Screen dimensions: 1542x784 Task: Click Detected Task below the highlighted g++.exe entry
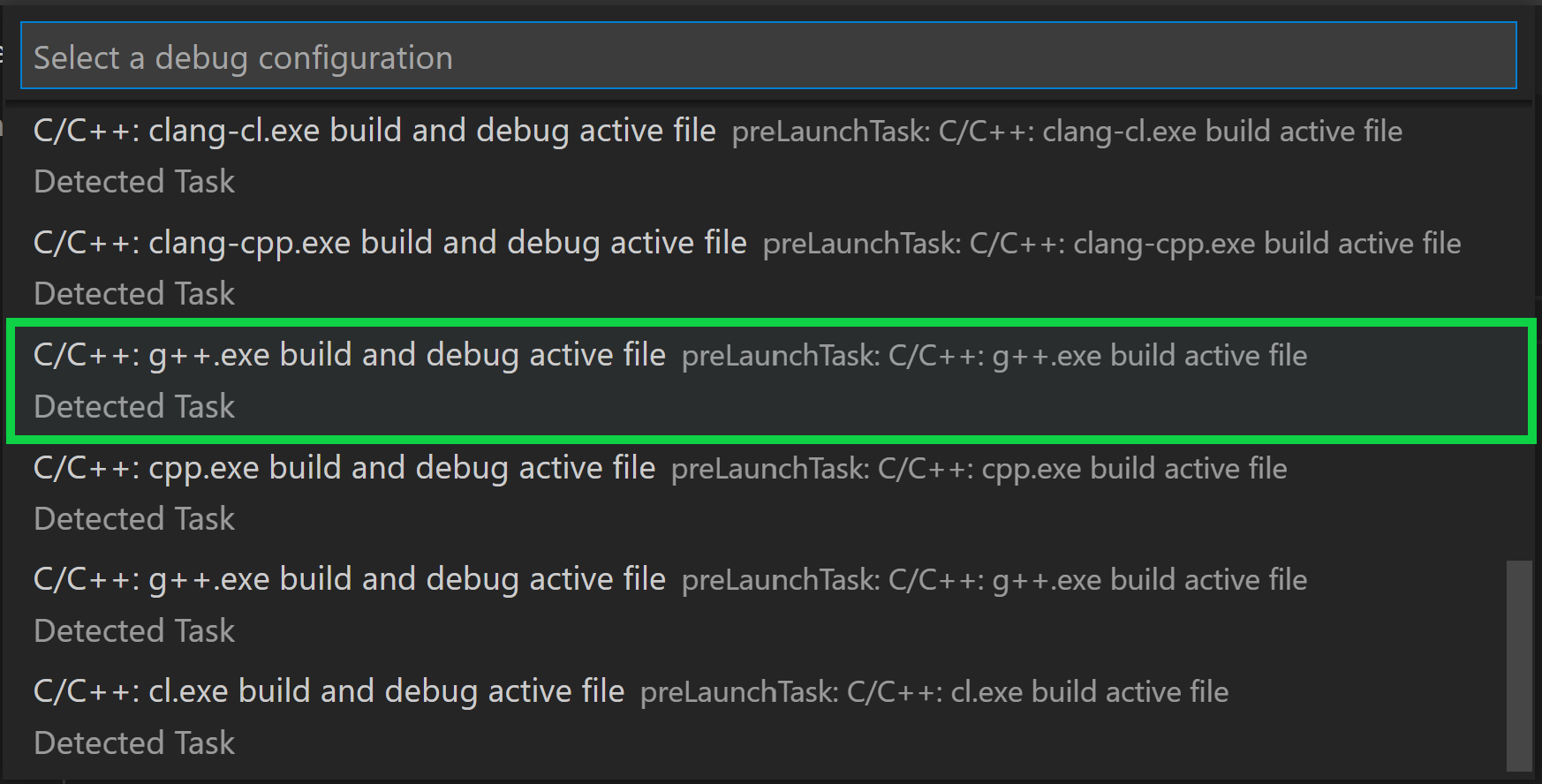click(x=133, y=406)
